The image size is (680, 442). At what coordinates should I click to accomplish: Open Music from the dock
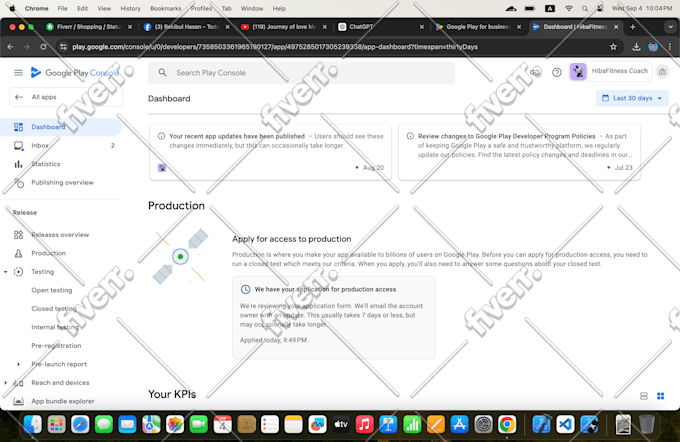click(365, 424)
